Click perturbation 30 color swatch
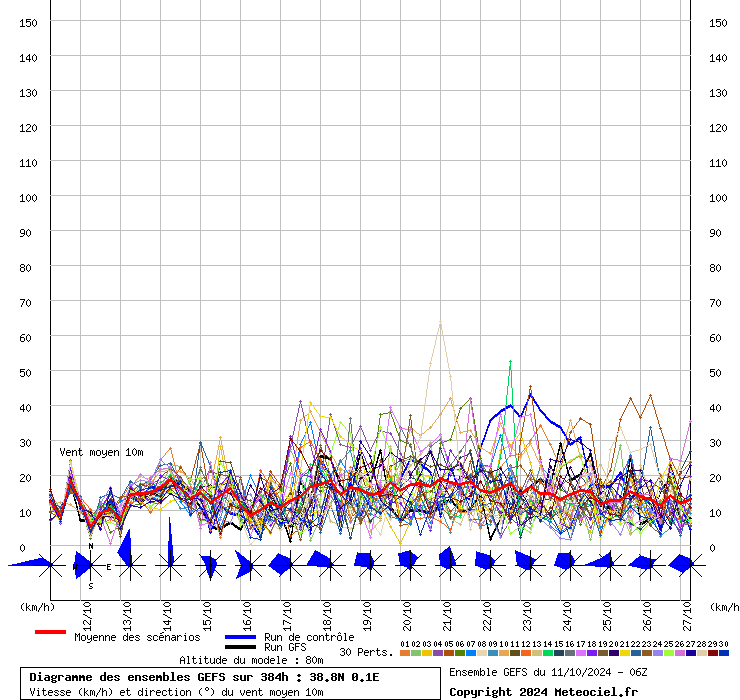Image resolution: width=740 pixels, height=700 pixels. coord(724,653)
